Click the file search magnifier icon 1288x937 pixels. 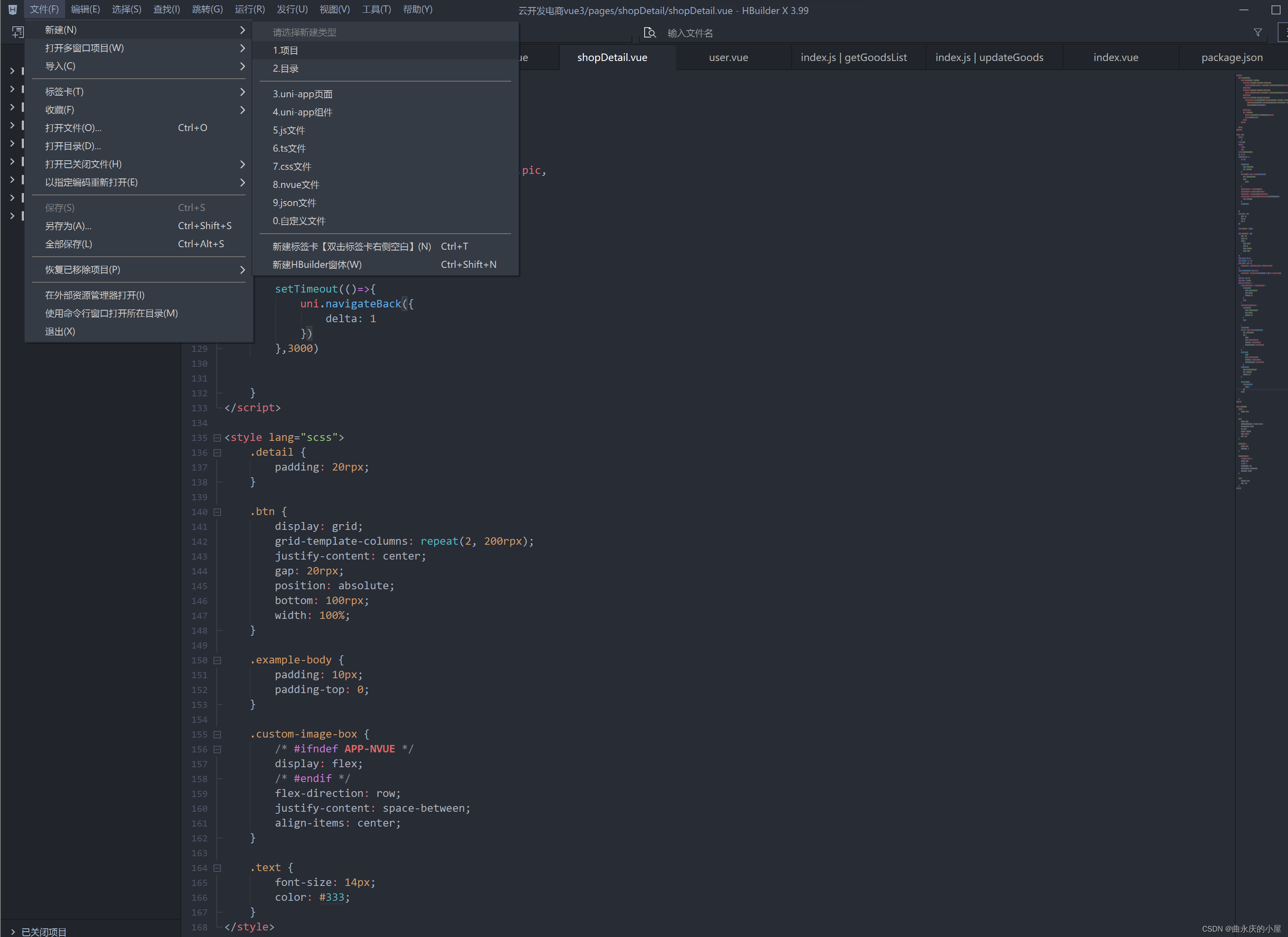(x=650, y=33)
